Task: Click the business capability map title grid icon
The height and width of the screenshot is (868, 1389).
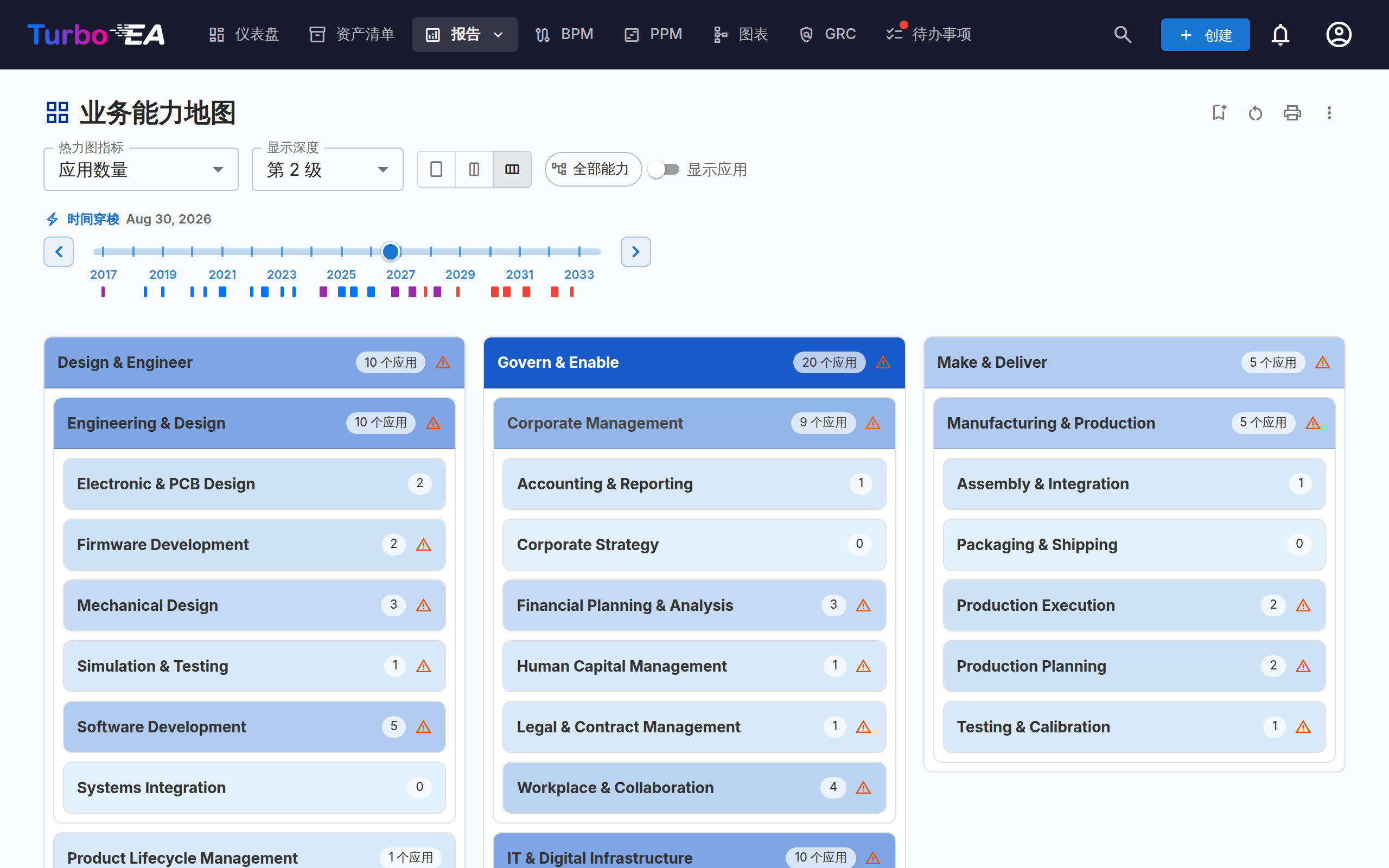Action: 58,112
